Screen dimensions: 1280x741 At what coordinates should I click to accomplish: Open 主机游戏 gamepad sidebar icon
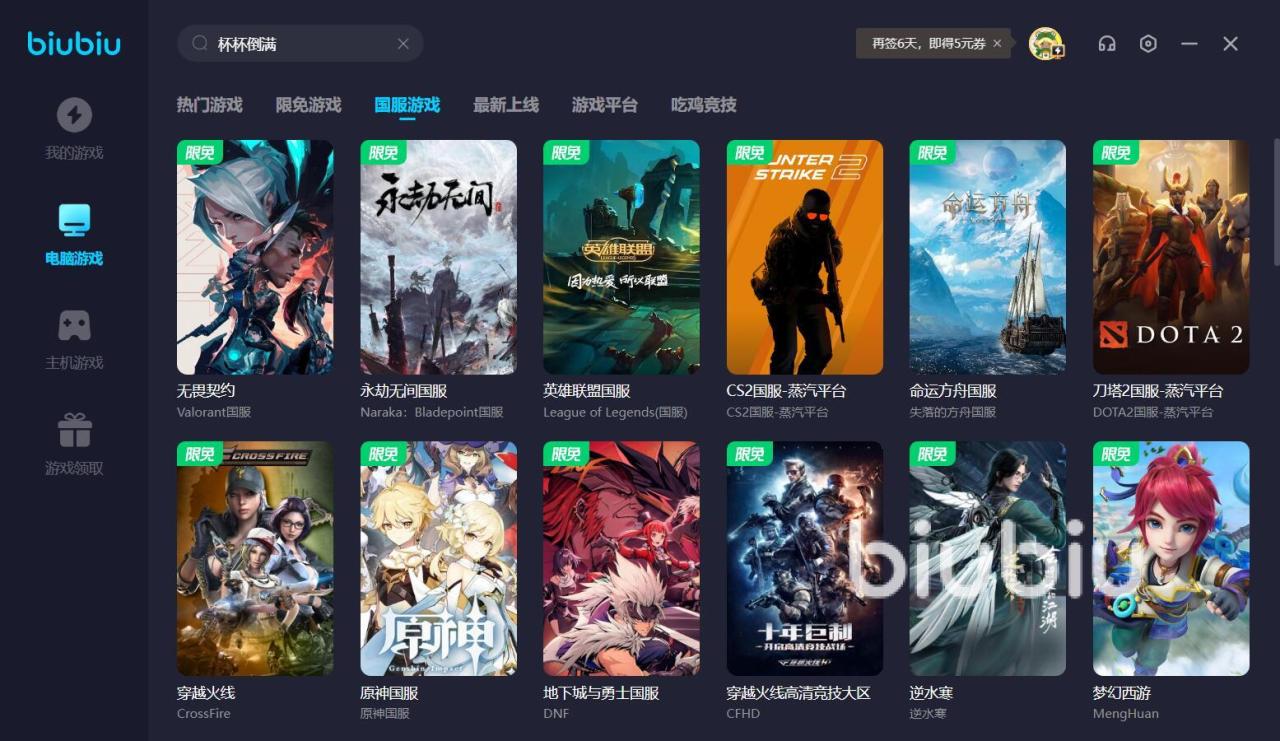point(74,326)
